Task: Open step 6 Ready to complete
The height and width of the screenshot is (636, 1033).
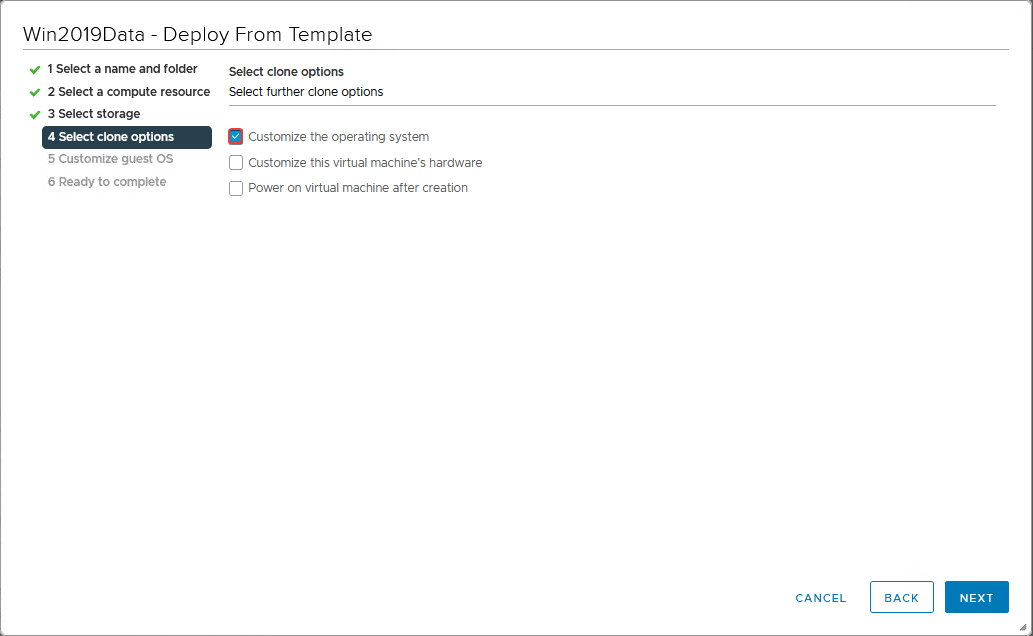Action: click(x=107, y=182)
